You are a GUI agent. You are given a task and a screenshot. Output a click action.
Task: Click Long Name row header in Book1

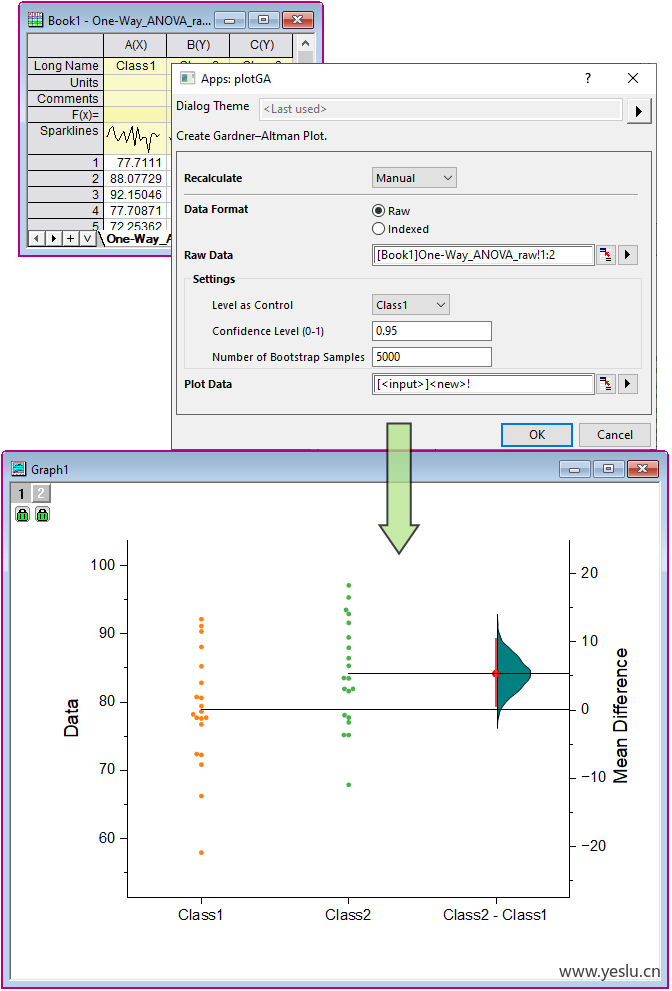(65, 66)
